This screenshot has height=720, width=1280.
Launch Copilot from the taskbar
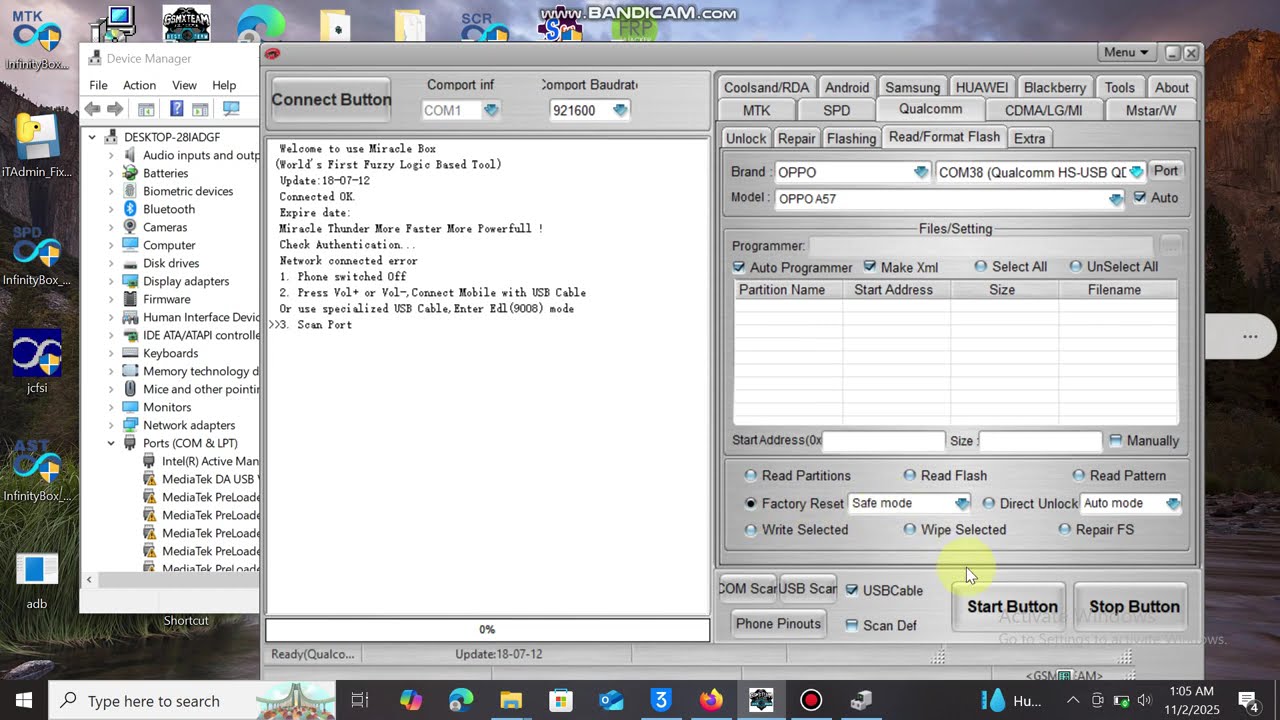pos(411,701)
